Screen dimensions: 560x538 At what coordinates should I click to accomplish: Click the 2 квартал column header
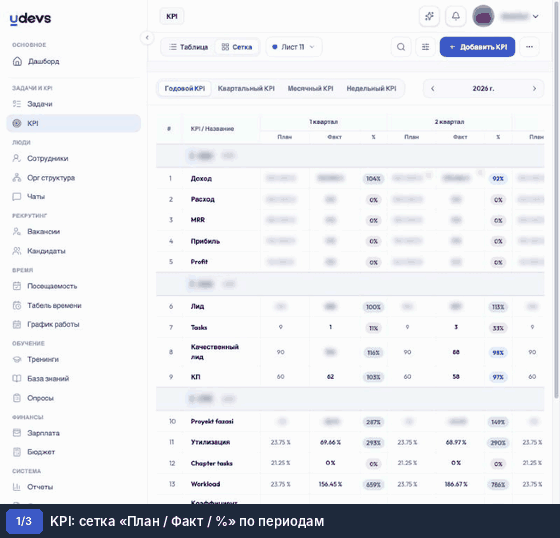tap(449, 122)
